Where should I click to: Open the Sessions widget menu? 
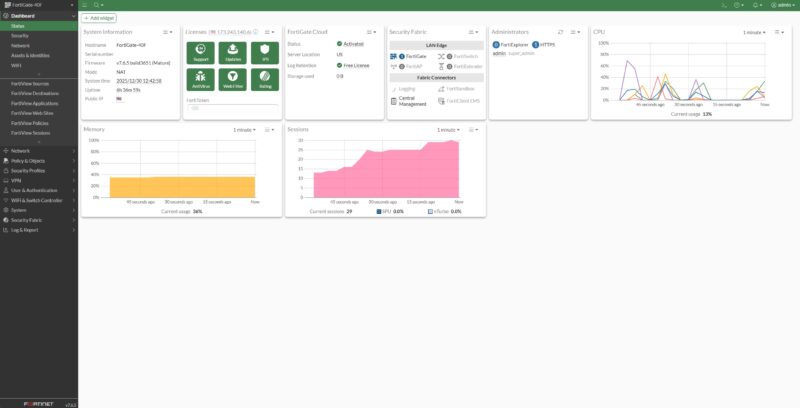pyautogui.click(x=473, y=130)
